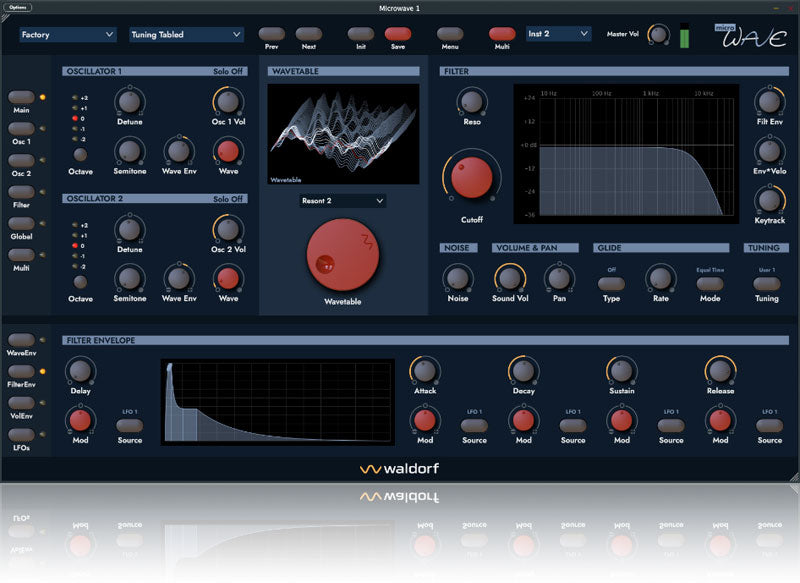Screen dimensions: 800x583
Task: Click the Options button in title bar
Action: click(17, 7)
